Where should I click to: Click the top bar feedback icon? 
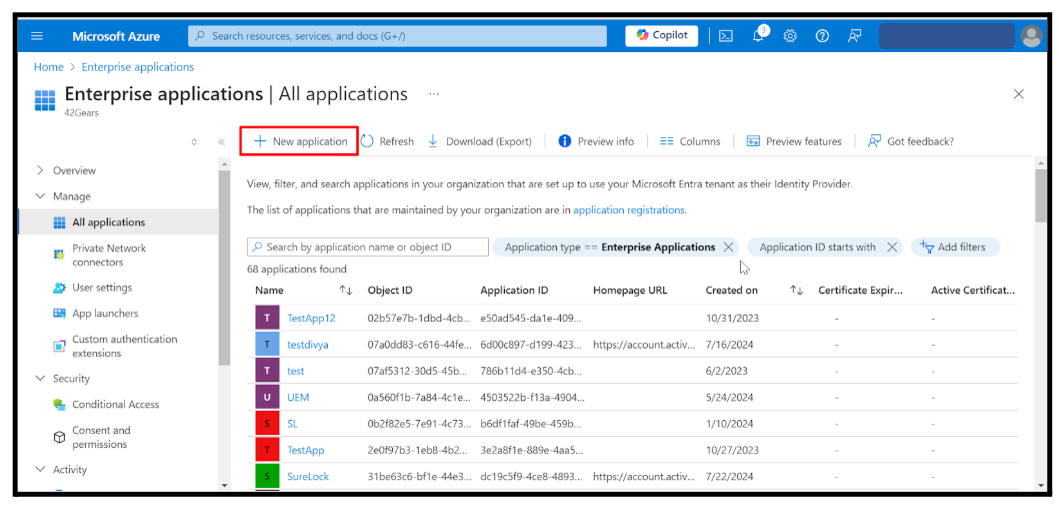point(854,36)
